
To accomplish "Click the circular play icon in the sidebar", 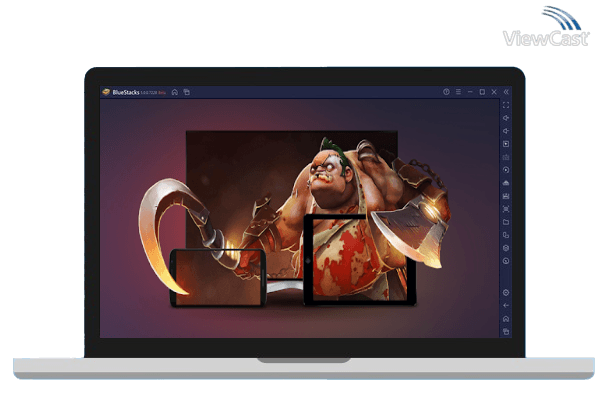I will 506,170.
